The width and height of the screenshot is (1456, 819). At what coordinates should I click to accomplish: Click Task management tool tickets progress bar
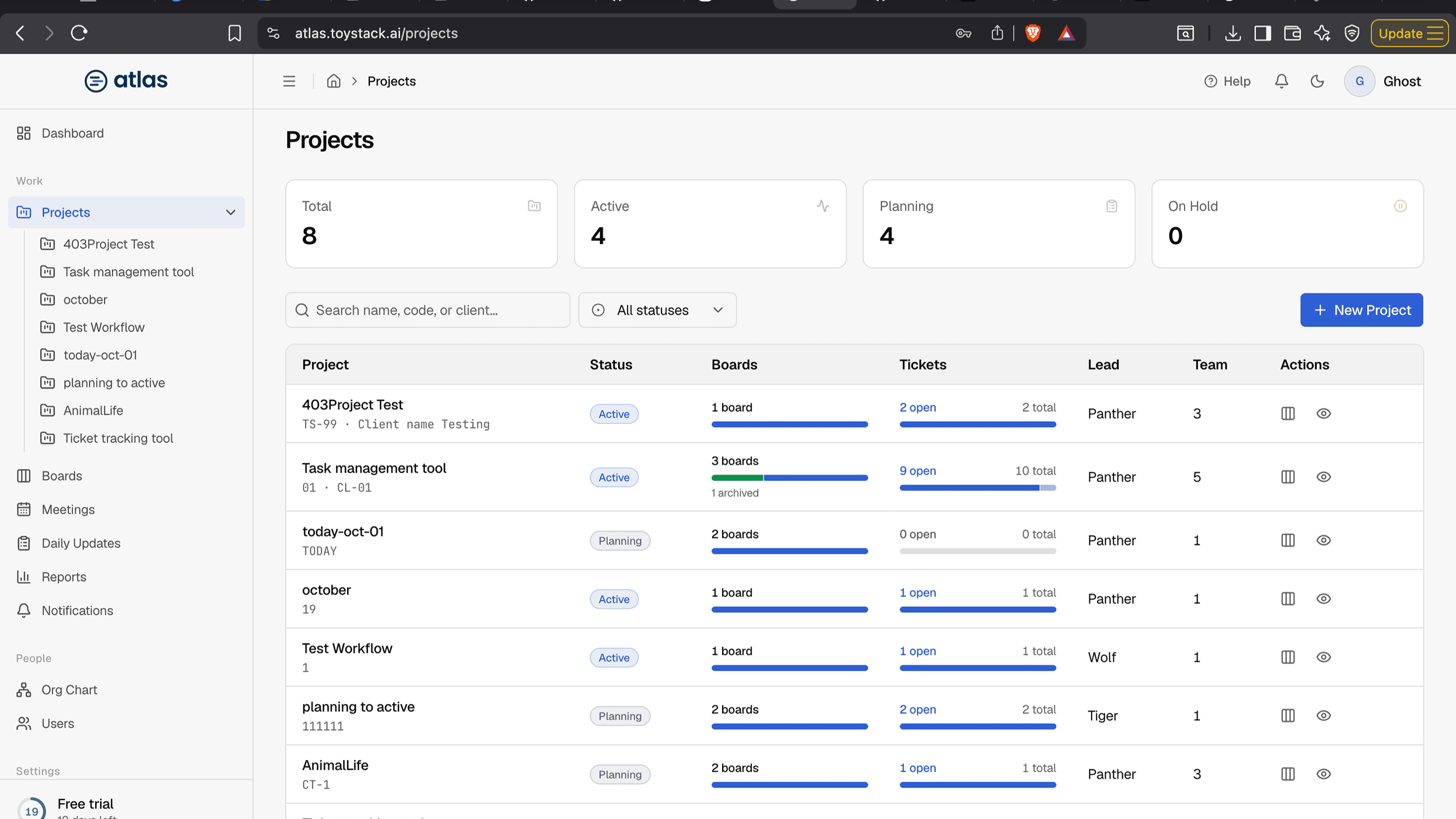978,488
